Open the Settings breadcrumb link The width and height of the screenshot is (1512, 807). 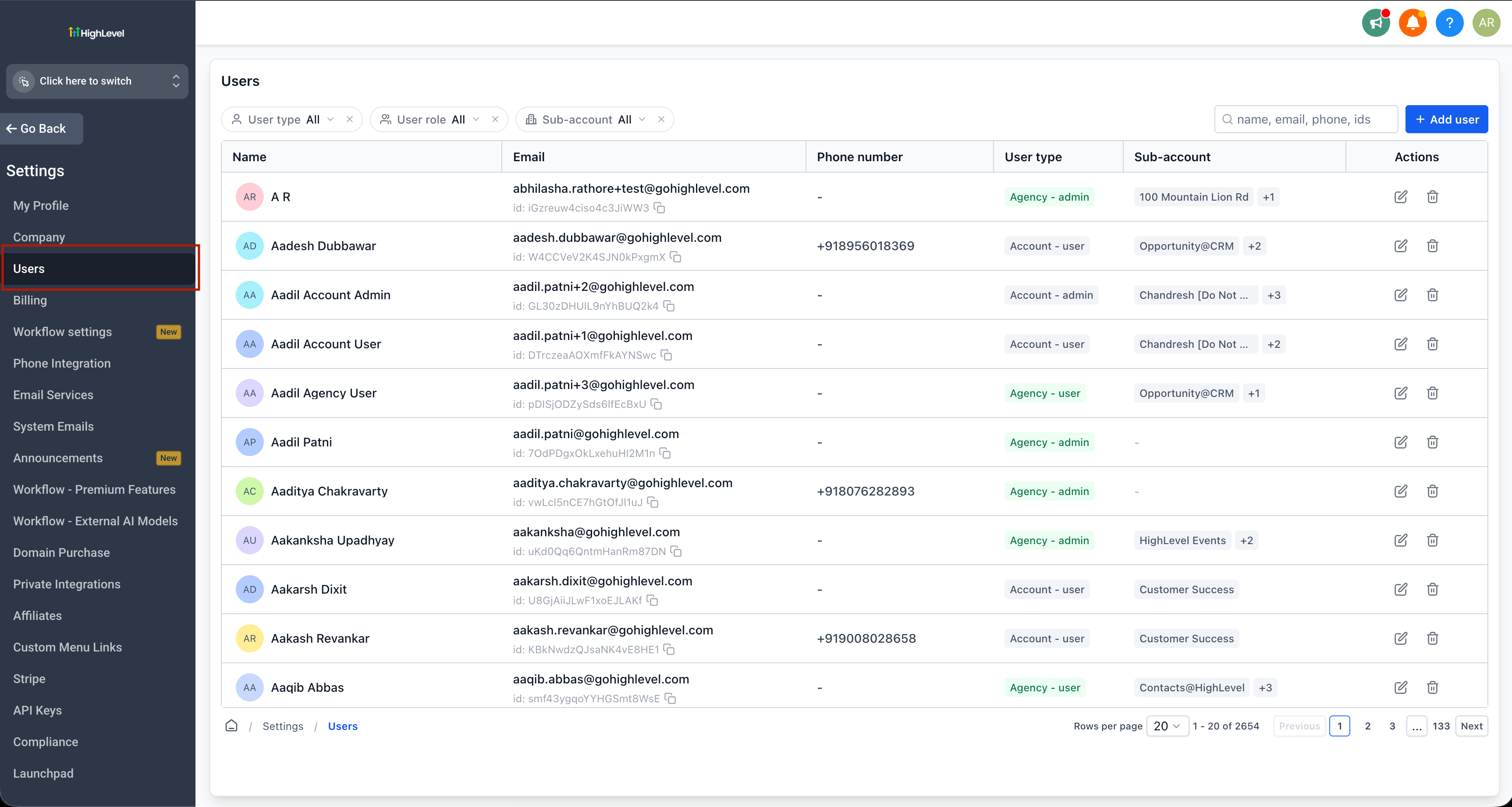[283, 726]
